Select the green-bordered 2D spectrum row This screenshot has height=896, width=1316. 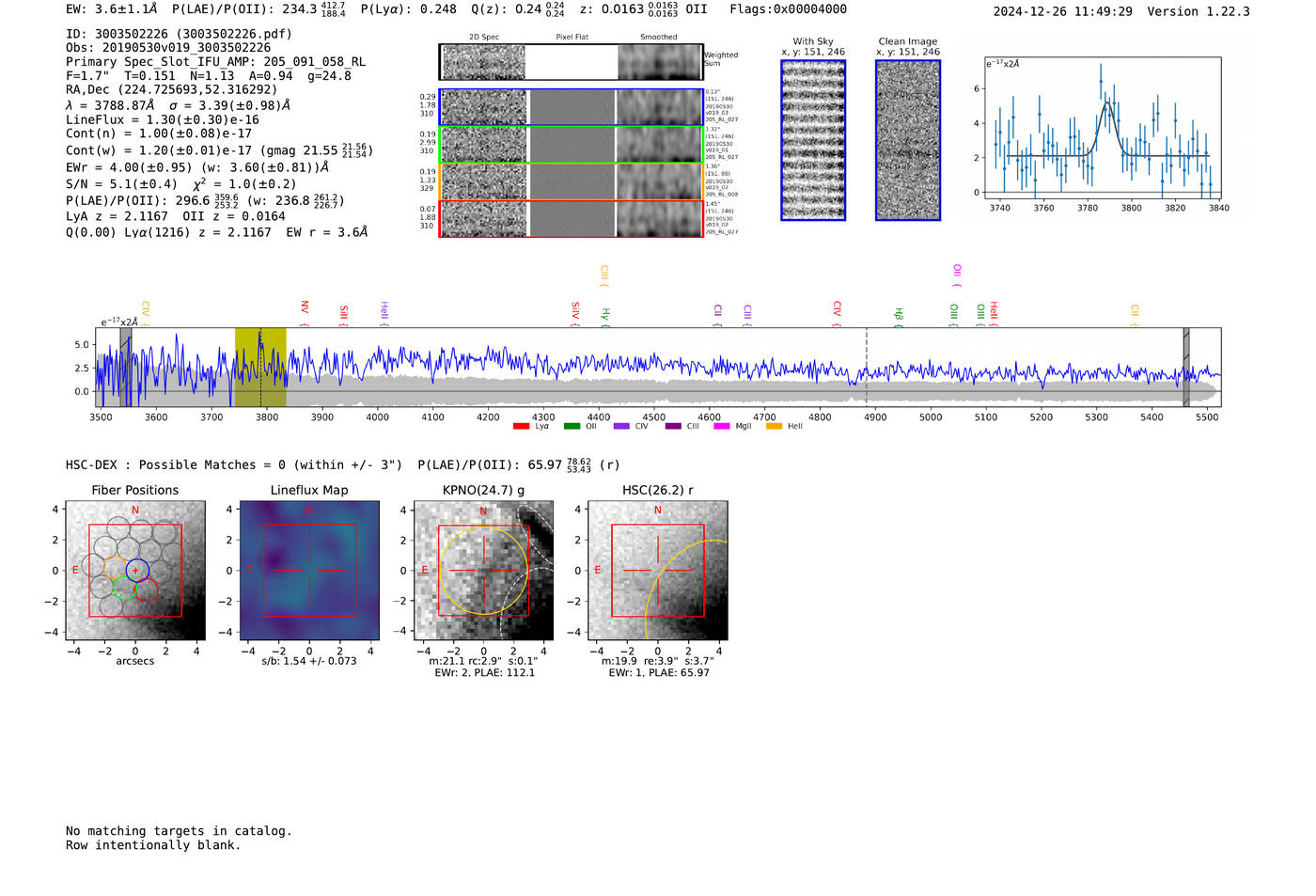(572, 145)
